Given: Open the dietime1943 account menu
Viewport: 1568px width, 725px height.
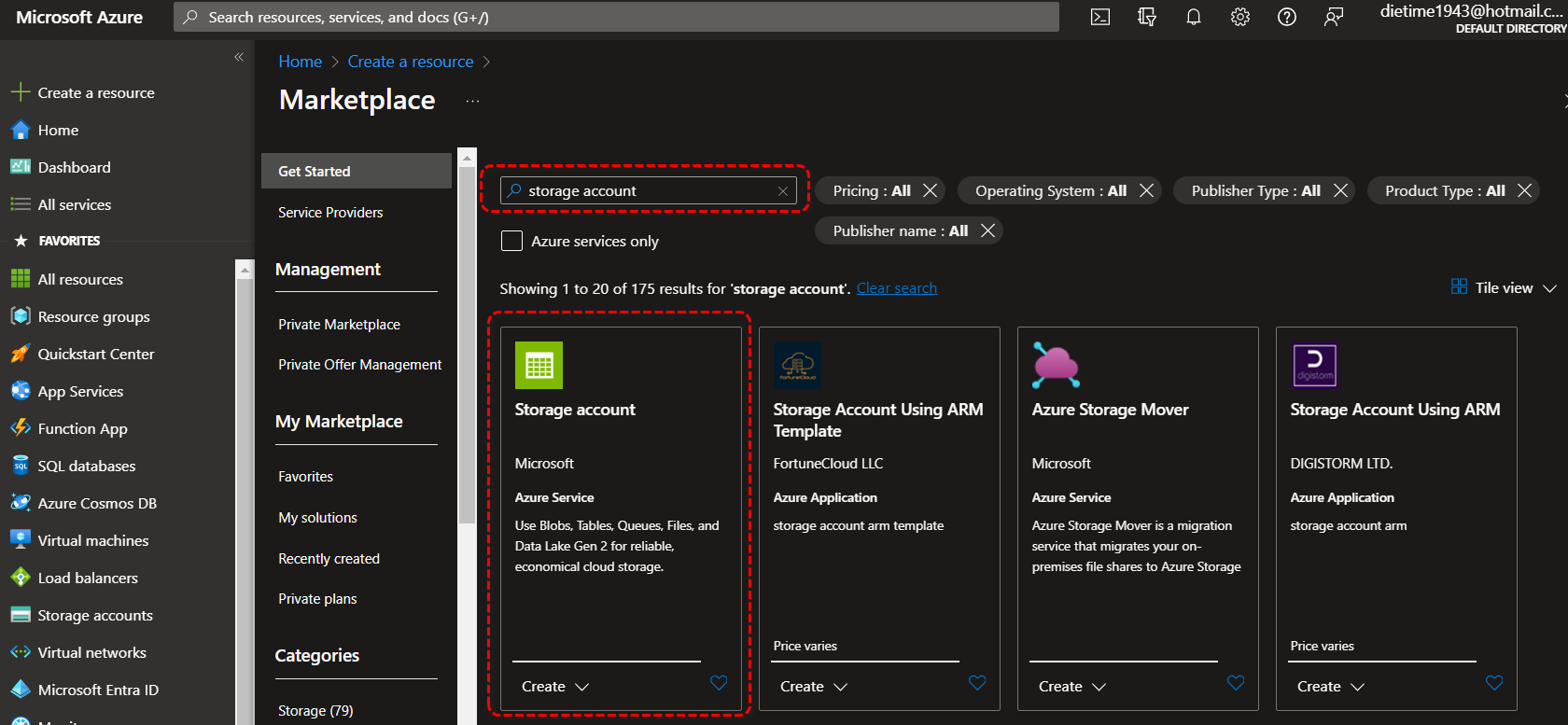Looking at the screenshot, I should point(1472,18).
